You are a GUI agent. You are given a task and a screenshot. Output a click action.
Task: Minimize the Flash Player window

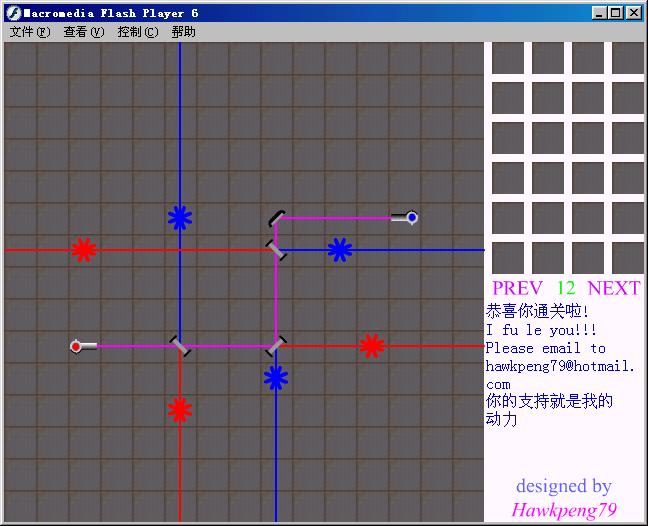tap(598, 13)
